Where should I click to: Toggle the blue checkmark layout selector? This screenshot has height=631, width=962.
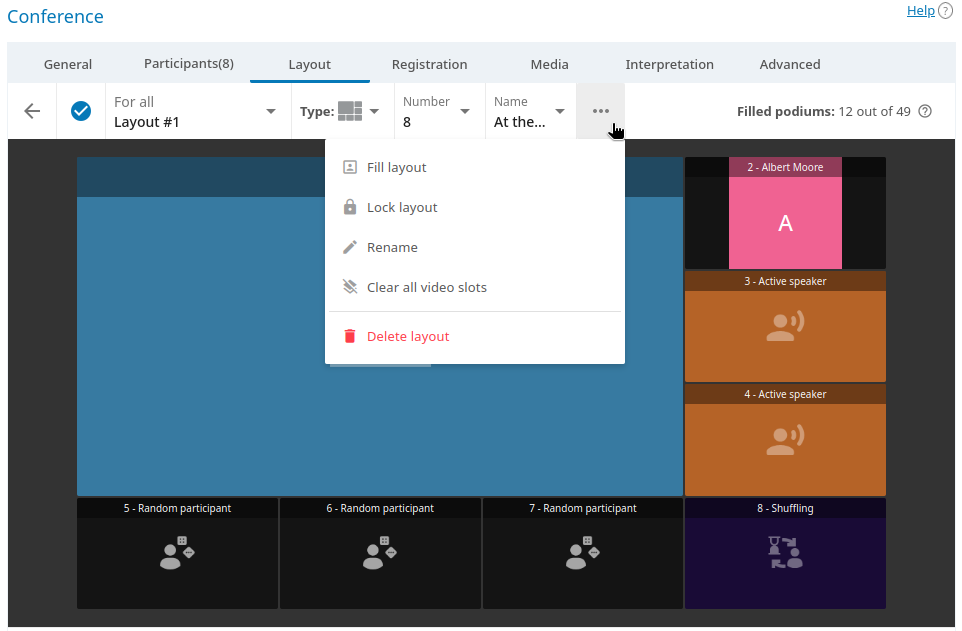pyautogui.click(x=81, y=111)
